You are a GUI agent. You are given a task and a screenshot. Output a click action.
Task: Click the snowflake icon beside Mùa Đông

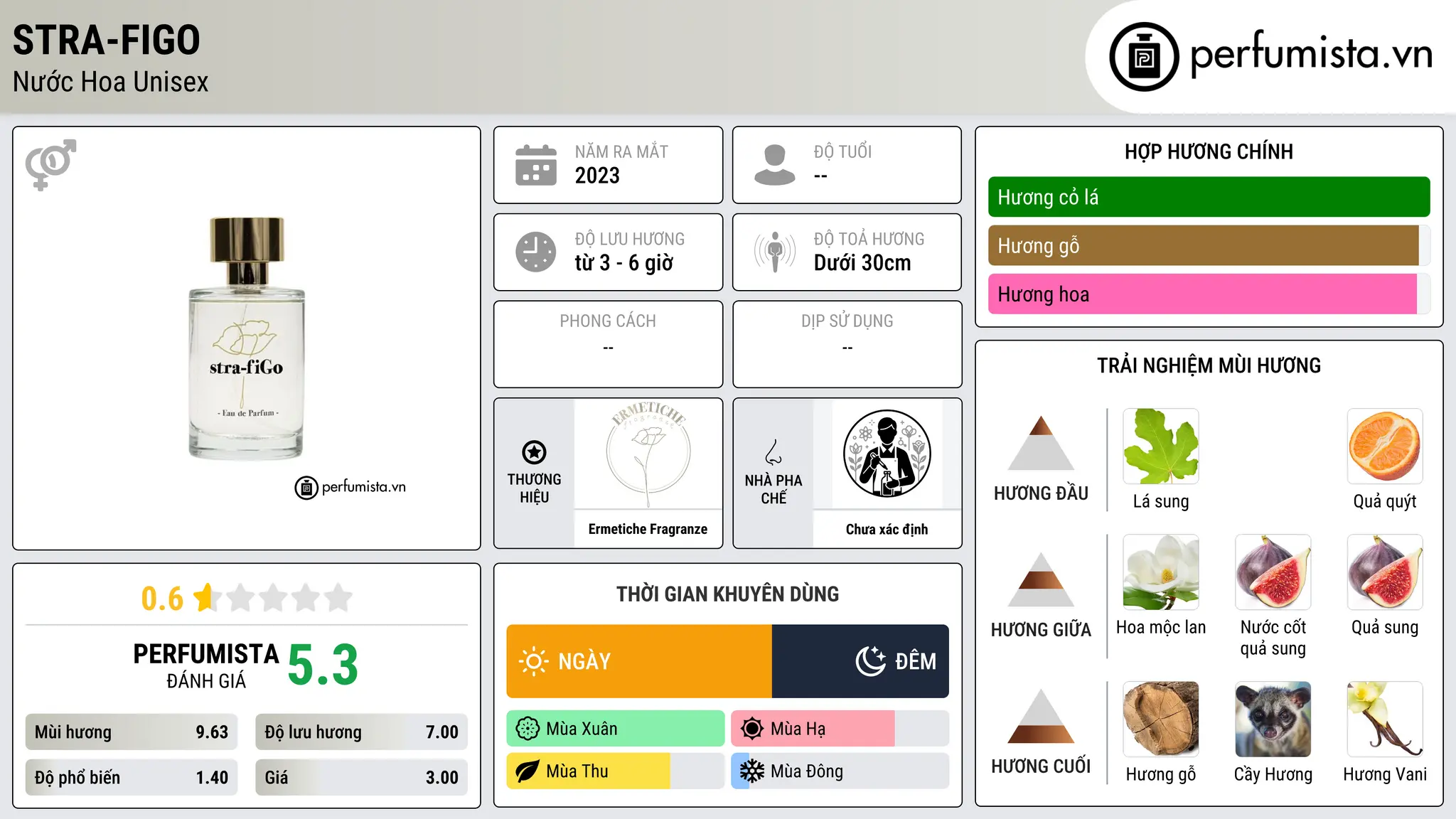click(x=752, y=771)
